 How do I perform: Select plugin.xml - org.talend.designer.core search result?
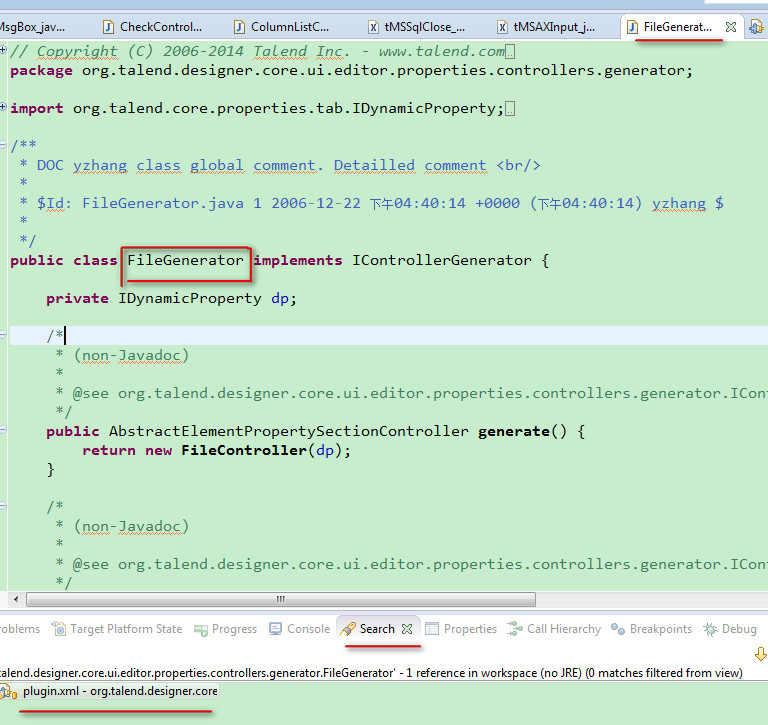(109, 691)
